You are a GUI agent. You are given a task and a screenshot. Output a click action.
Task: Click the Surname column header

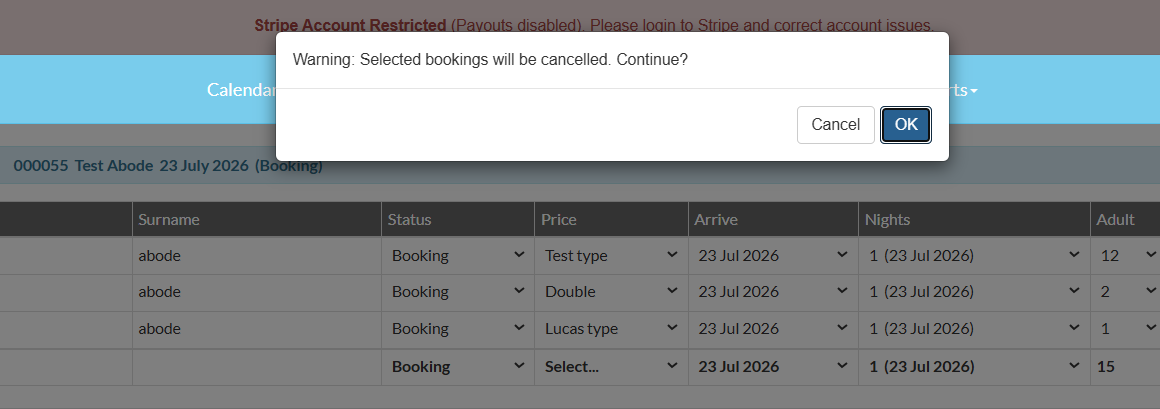(x=169, y=220)
